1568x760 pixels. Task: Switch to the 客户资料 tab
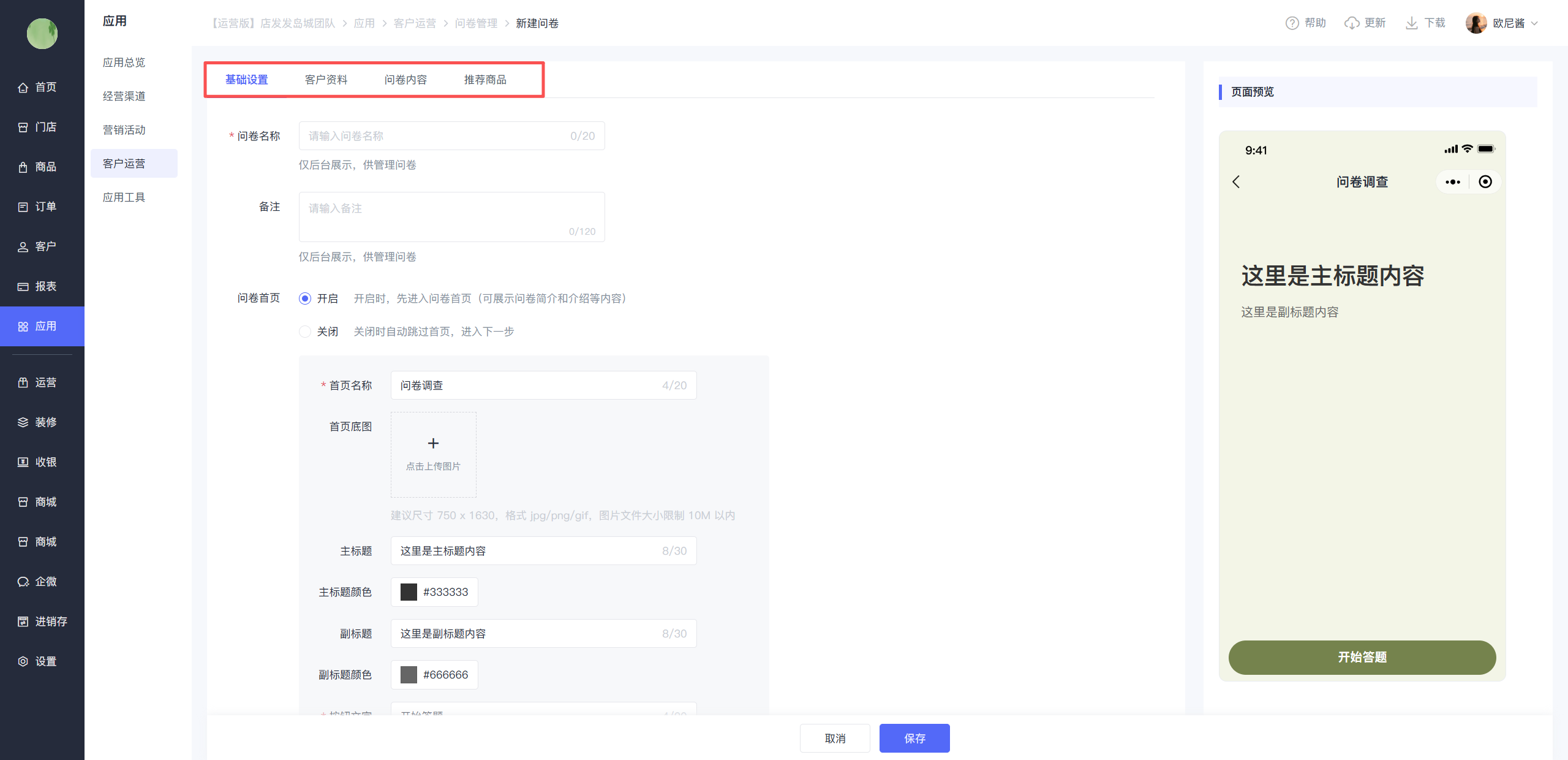click(326, 80)
